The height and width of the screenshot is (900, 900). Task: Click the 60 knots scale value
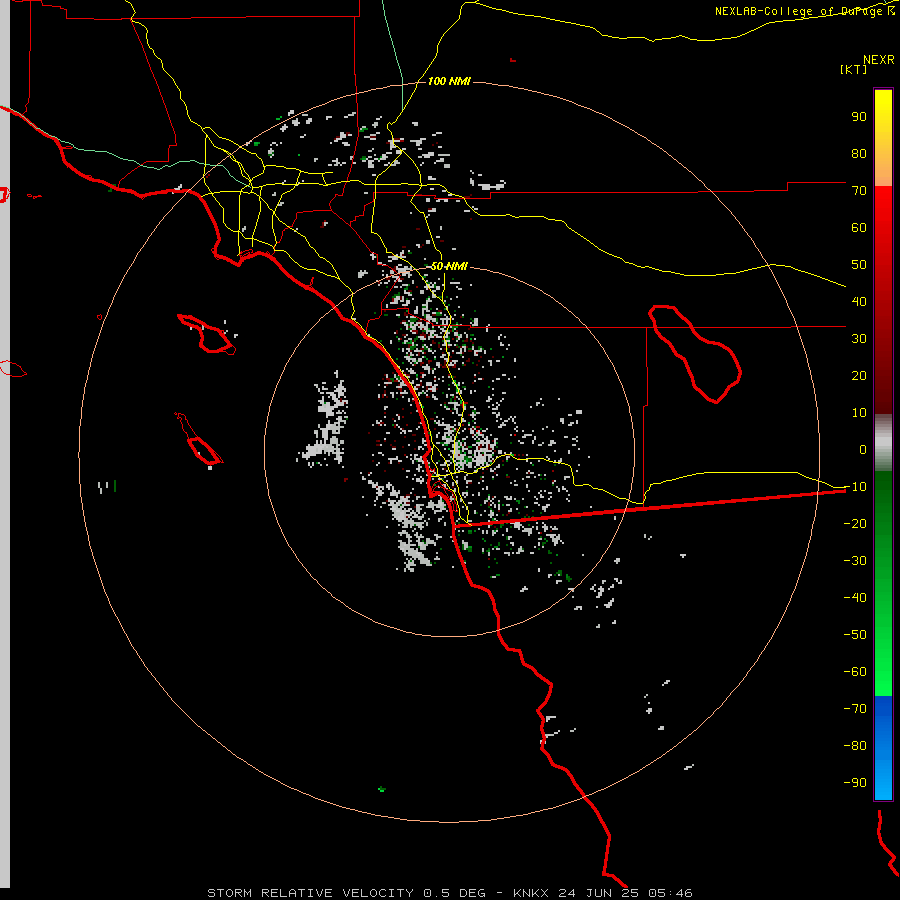coord(859,228)
